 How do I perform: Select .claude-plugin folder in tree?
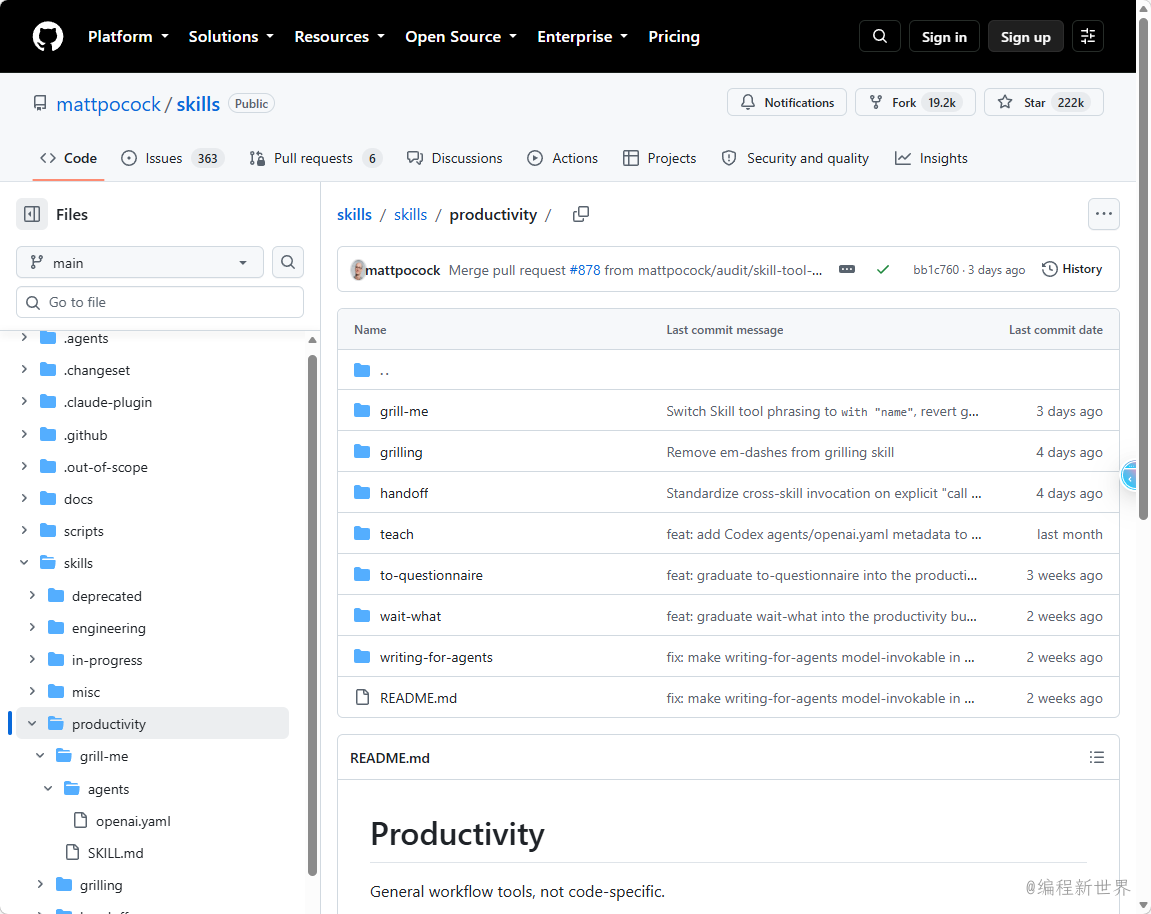tap(108, 402)
